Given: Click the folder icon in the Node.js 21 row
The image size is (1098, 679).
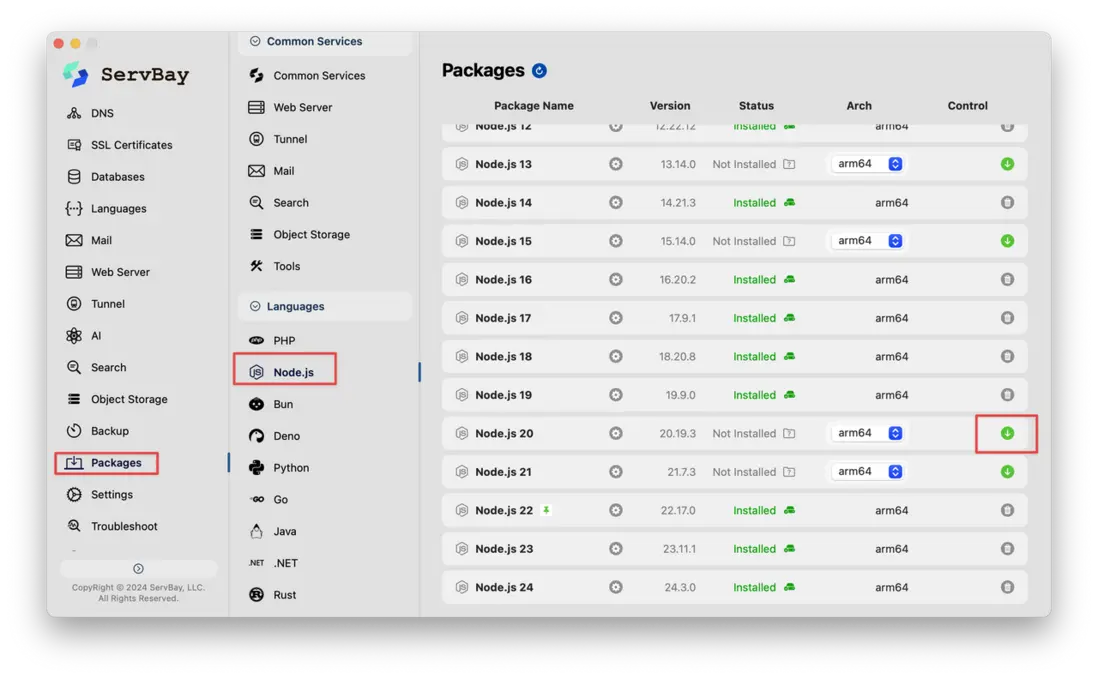Looking at the screenshot, I should click(x=789, y=472).
